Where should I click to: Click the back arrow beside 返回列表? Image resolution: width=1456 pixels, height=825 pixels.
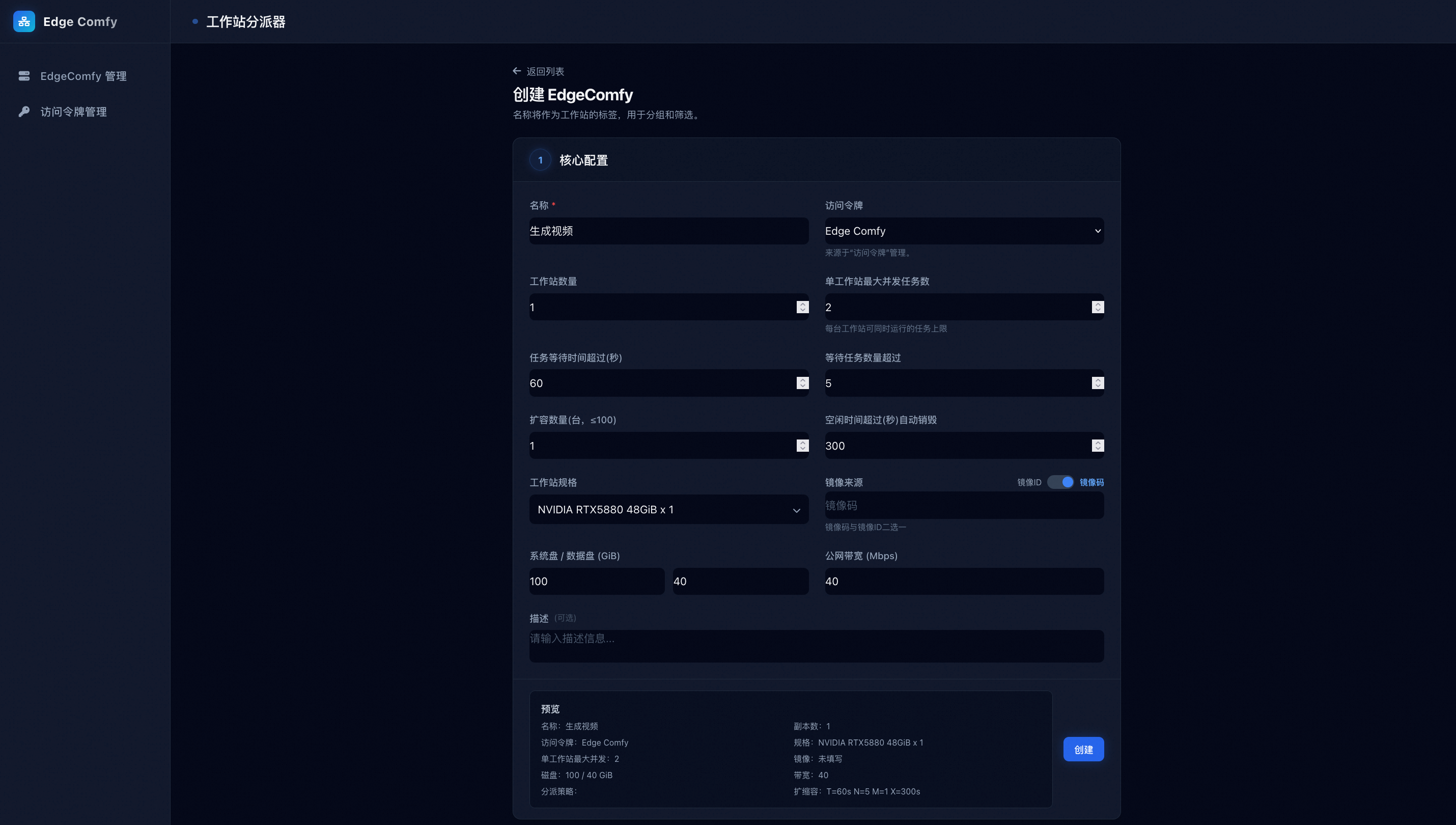pyautogui.click(x=517, y=71)
